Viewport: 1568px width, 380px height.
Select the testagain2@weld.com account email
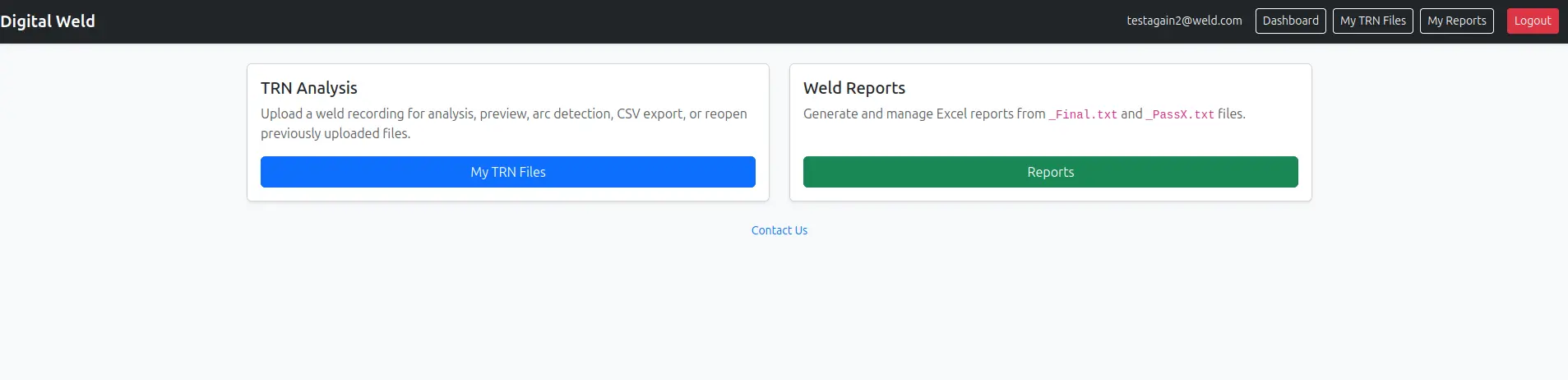(x=1184, y=21)
